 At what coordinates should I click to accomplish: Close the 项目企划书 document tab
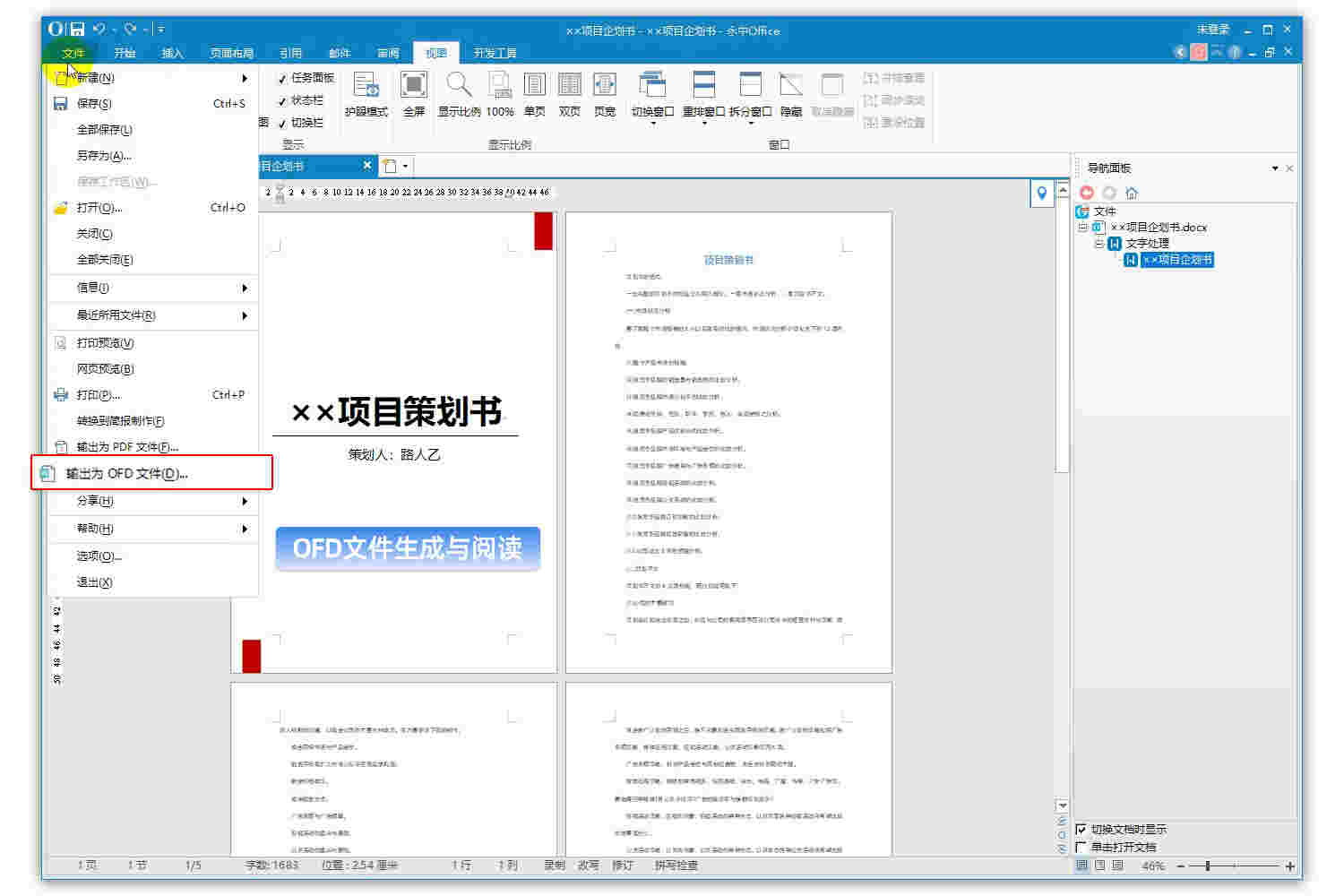[367, 165]
